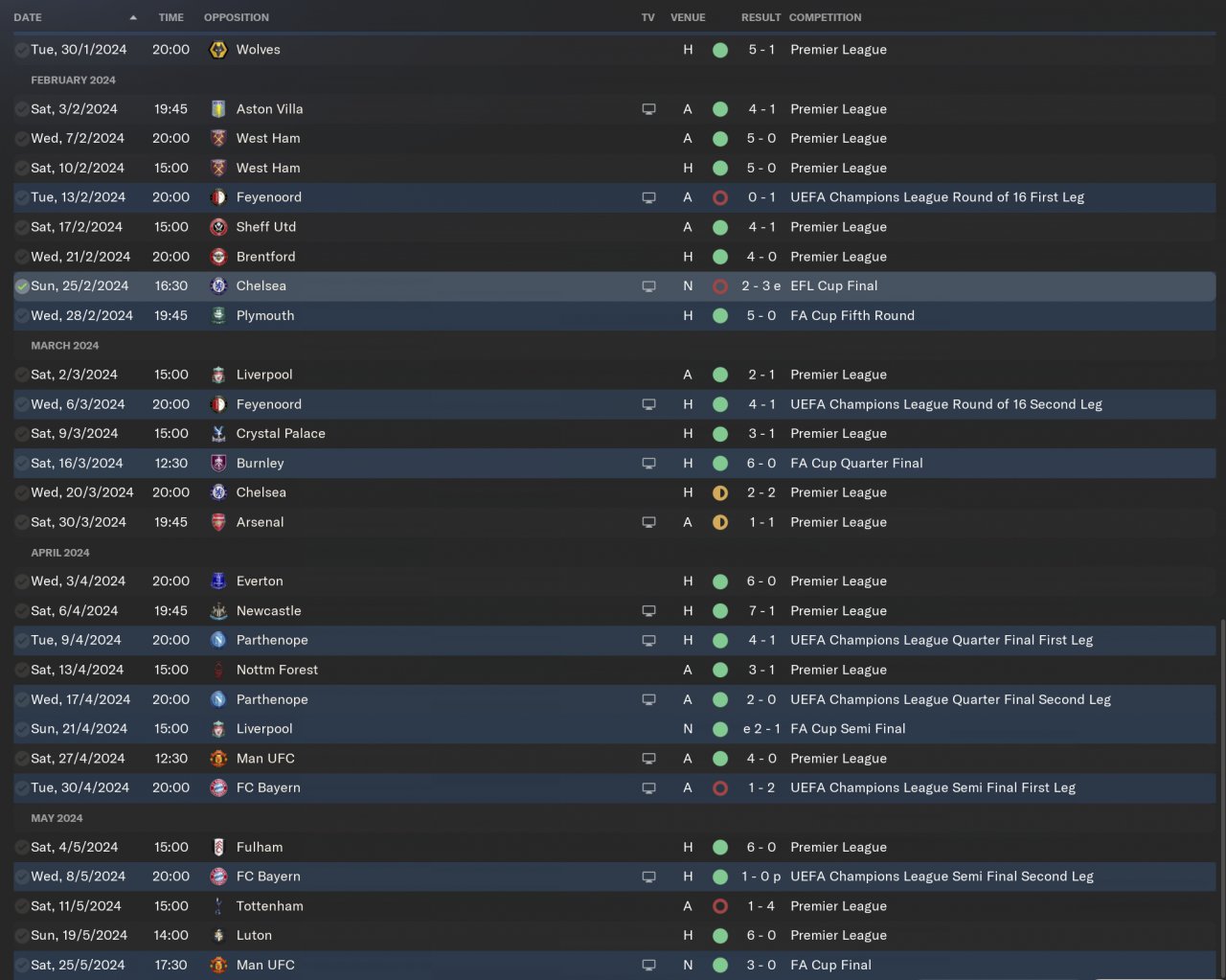Click the TV icon on FA Cup Final row
Screen dimensions: 1226x980
648,966
